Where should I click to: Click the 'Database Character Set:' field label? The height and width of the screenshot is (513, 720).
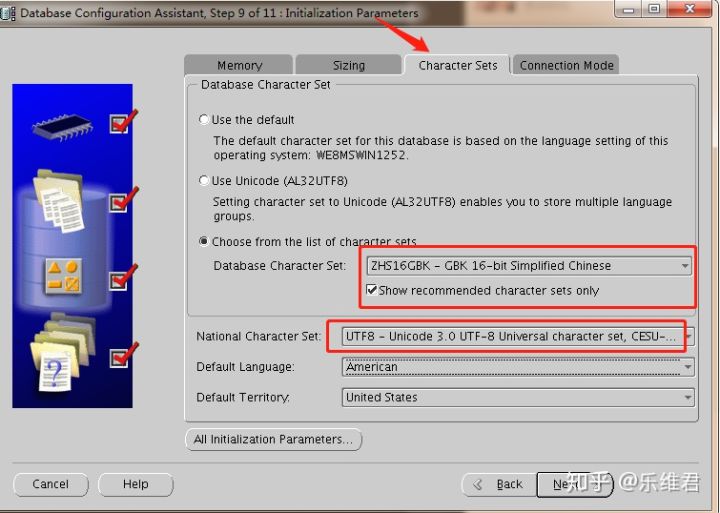click(279, 266)
